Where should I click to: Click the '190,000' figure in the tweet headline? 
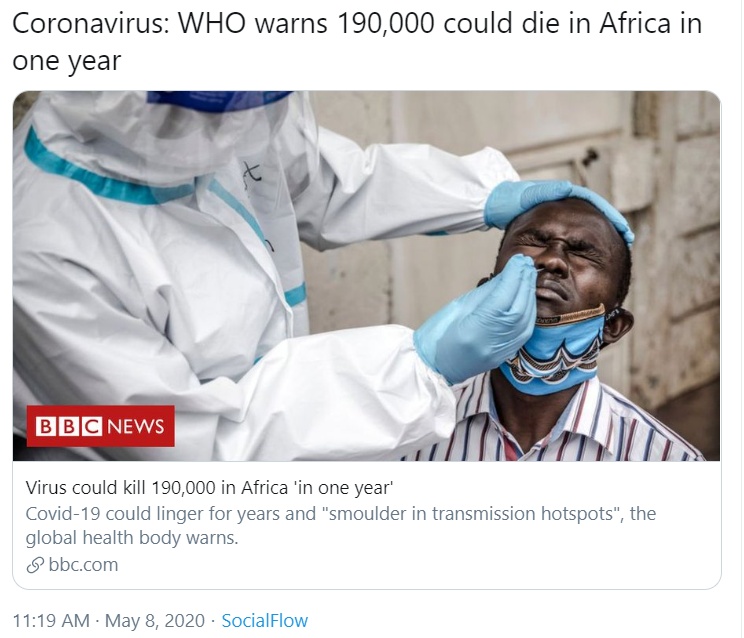click(x=386, y=24)
